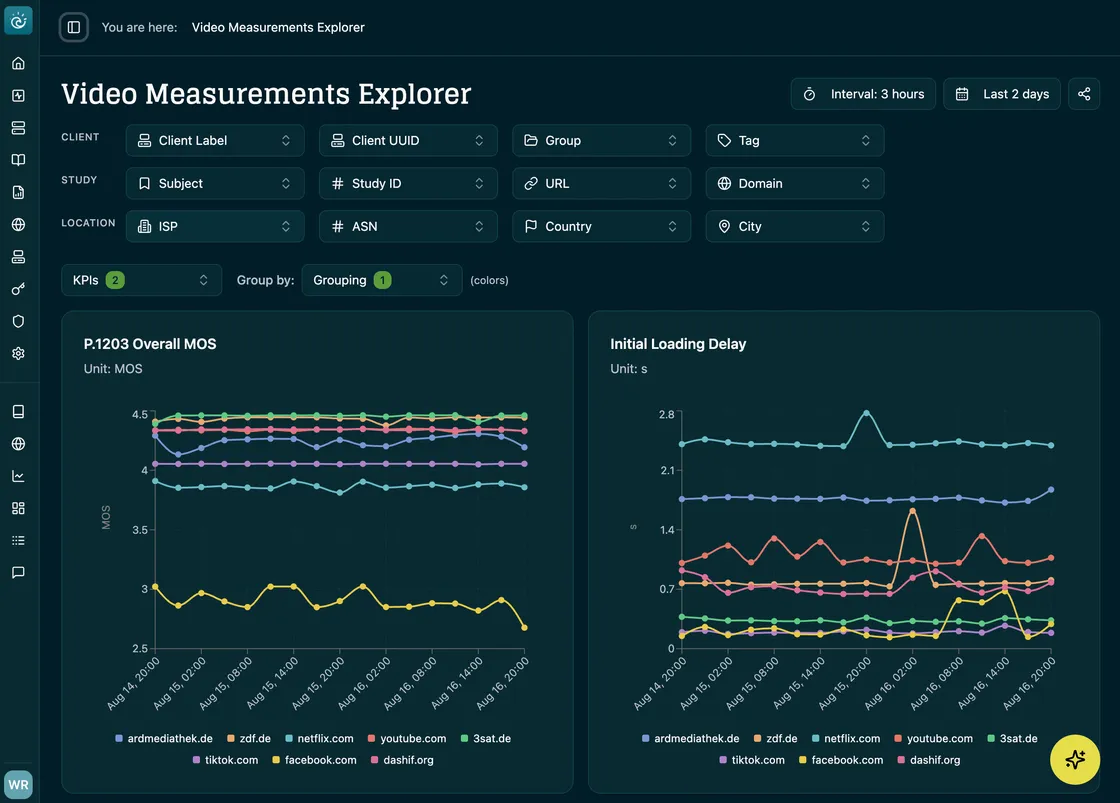
Task: Expand the Client Label dropdown
Action: (215, 141)
